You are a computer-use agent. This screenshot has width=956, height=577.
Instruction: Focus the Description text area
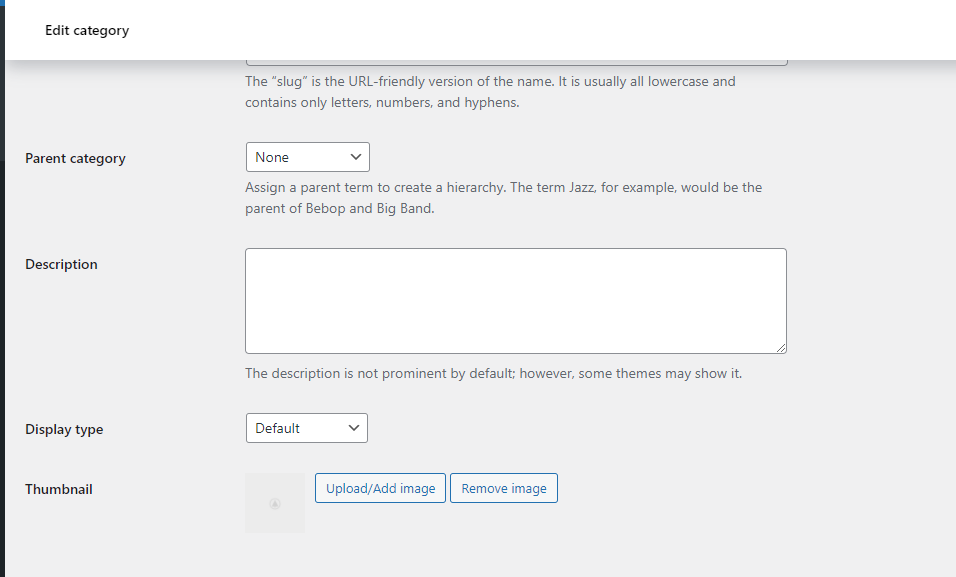516,301
